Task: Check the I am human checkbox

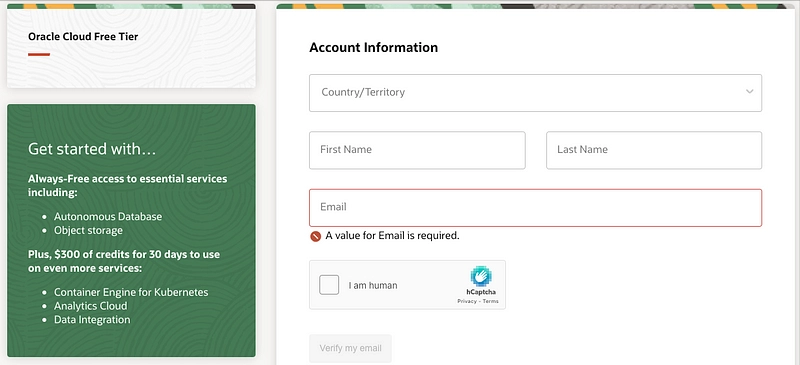Action: 329,285
